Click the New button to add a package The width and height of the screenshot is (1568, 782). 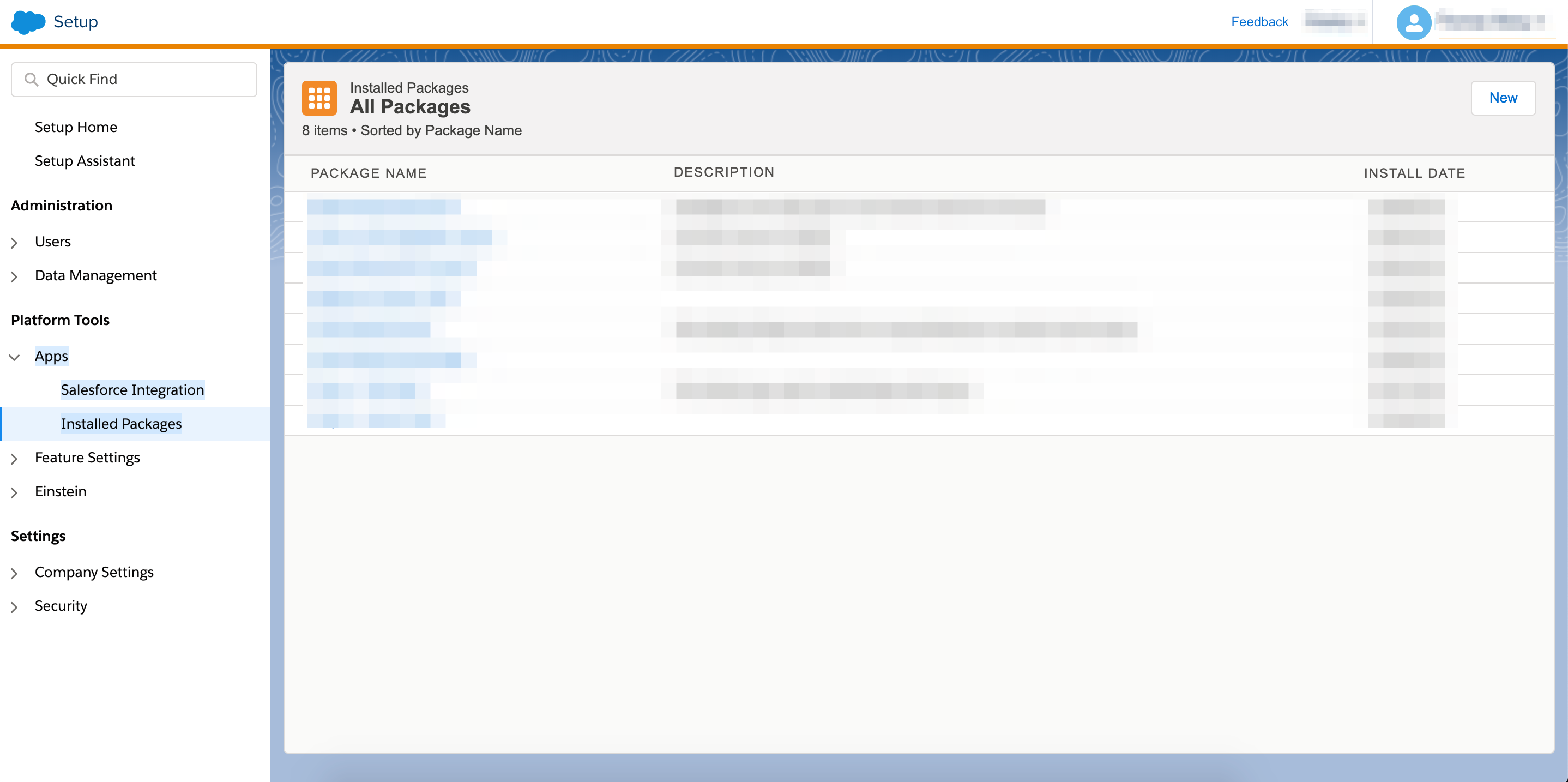point(1503,98)
